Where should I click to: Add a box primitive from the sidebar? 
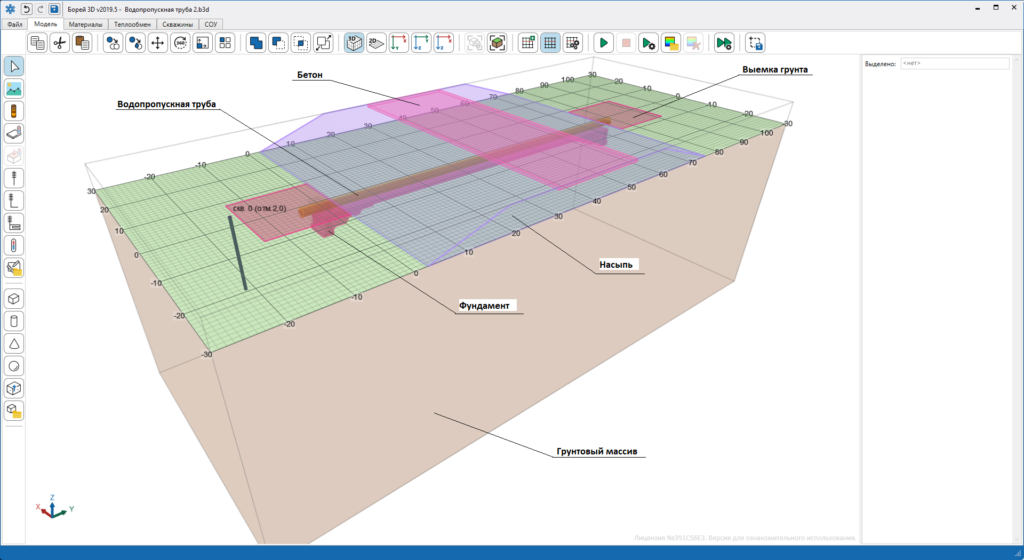pos(14,299)
